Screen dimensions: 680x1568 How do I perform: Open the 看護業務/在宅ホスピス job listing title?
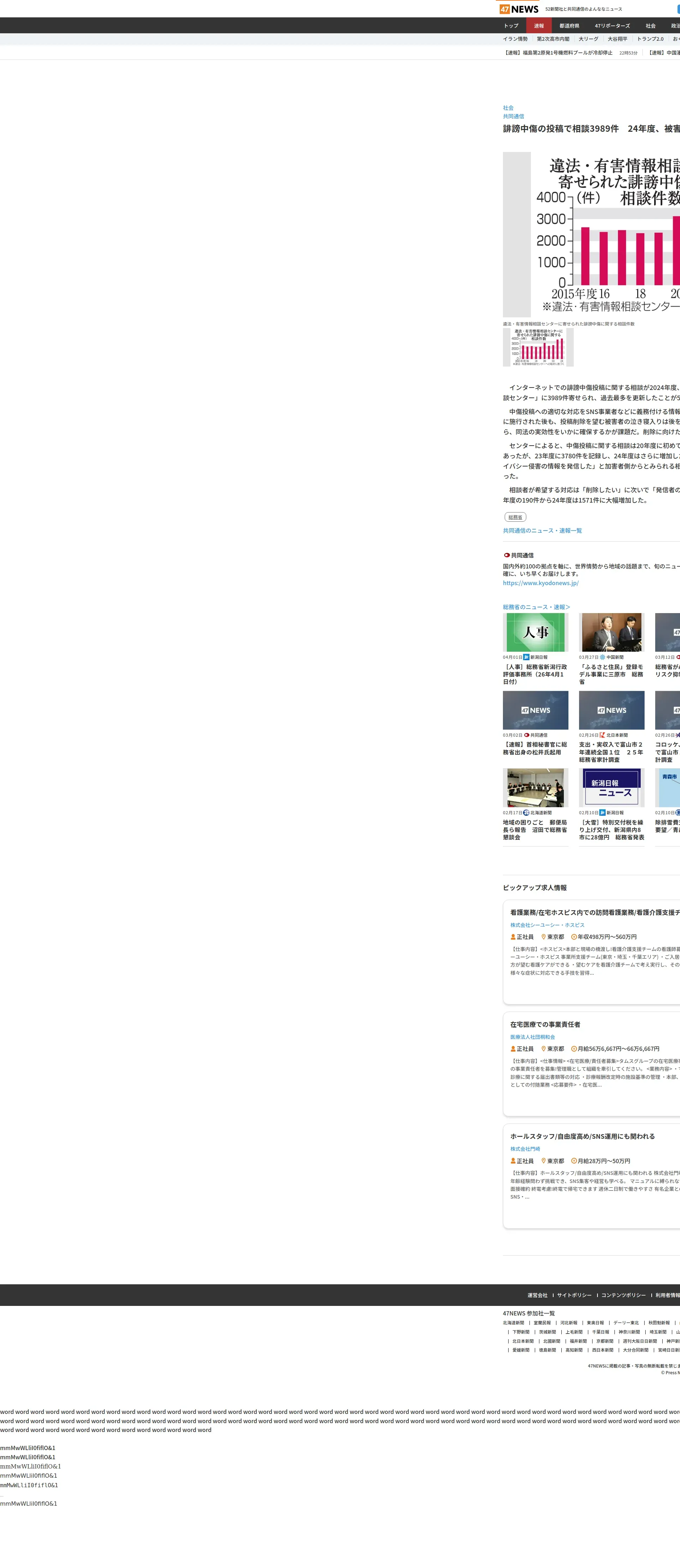[595, 912]
